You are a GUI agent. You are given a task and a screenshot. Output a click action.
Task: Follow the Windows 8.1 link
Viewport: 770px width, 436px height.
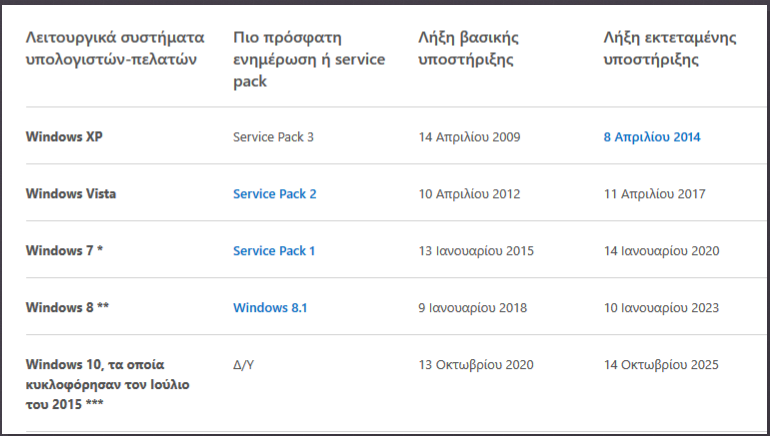[x=270, y=307]
